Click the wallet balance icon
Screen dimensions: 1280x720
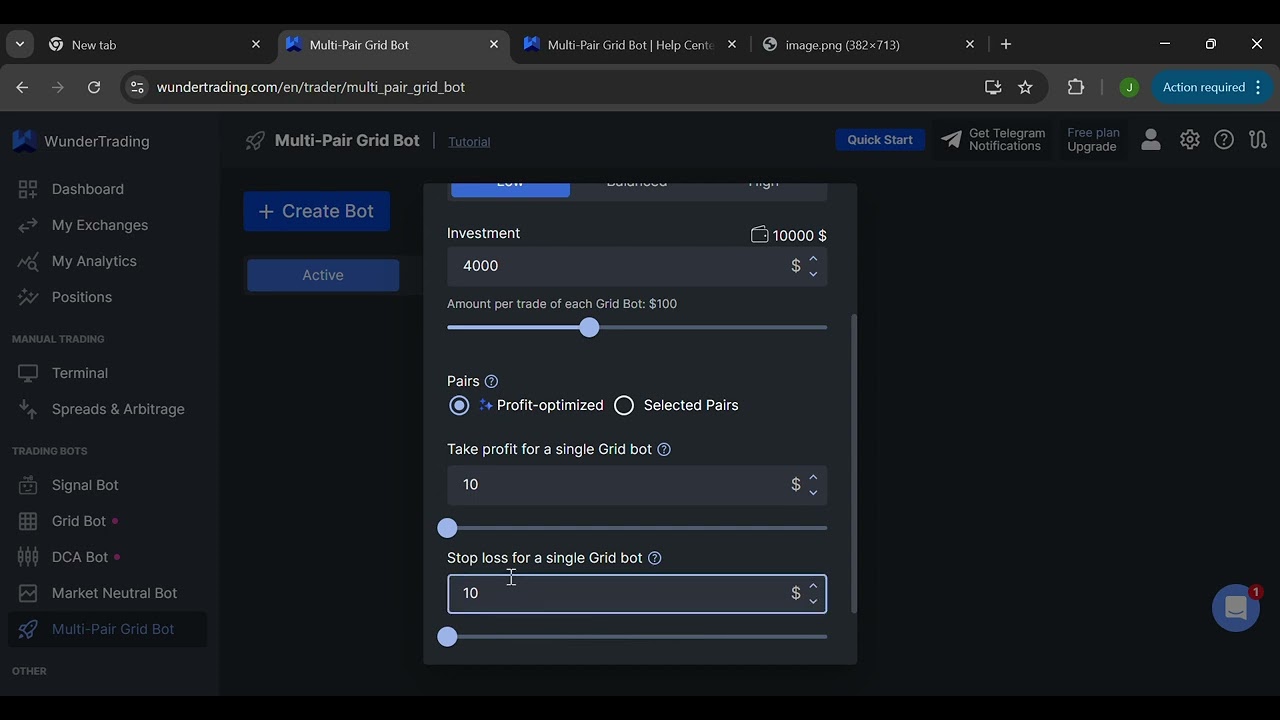(760, 235)
